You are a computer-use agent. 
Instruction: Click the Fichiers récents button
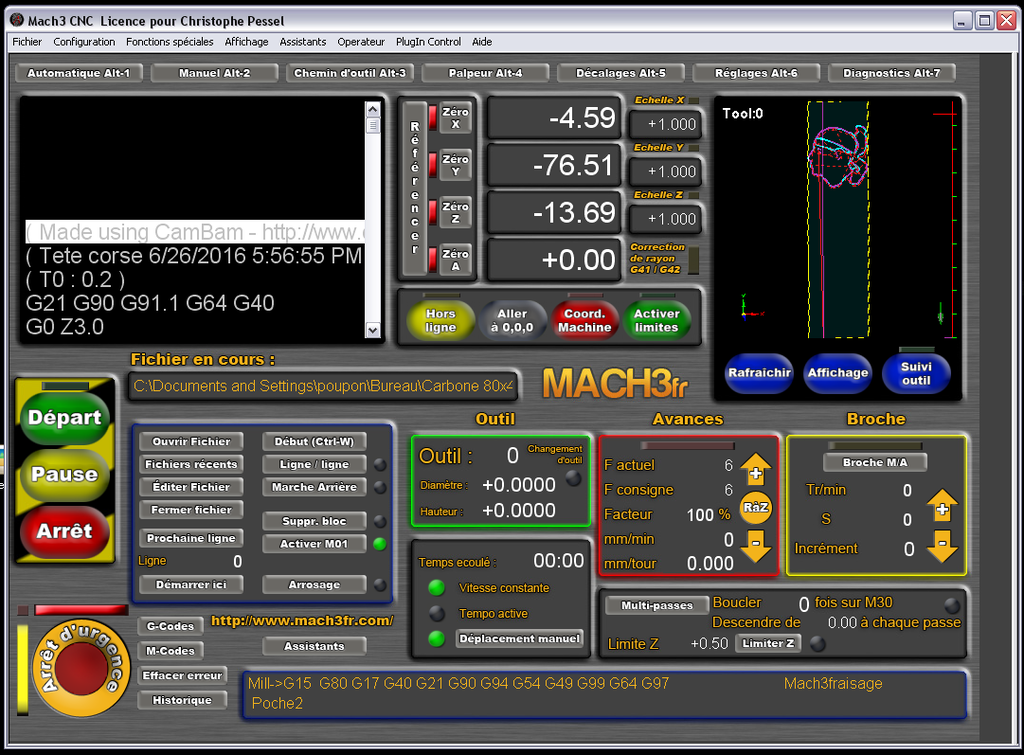191,464
